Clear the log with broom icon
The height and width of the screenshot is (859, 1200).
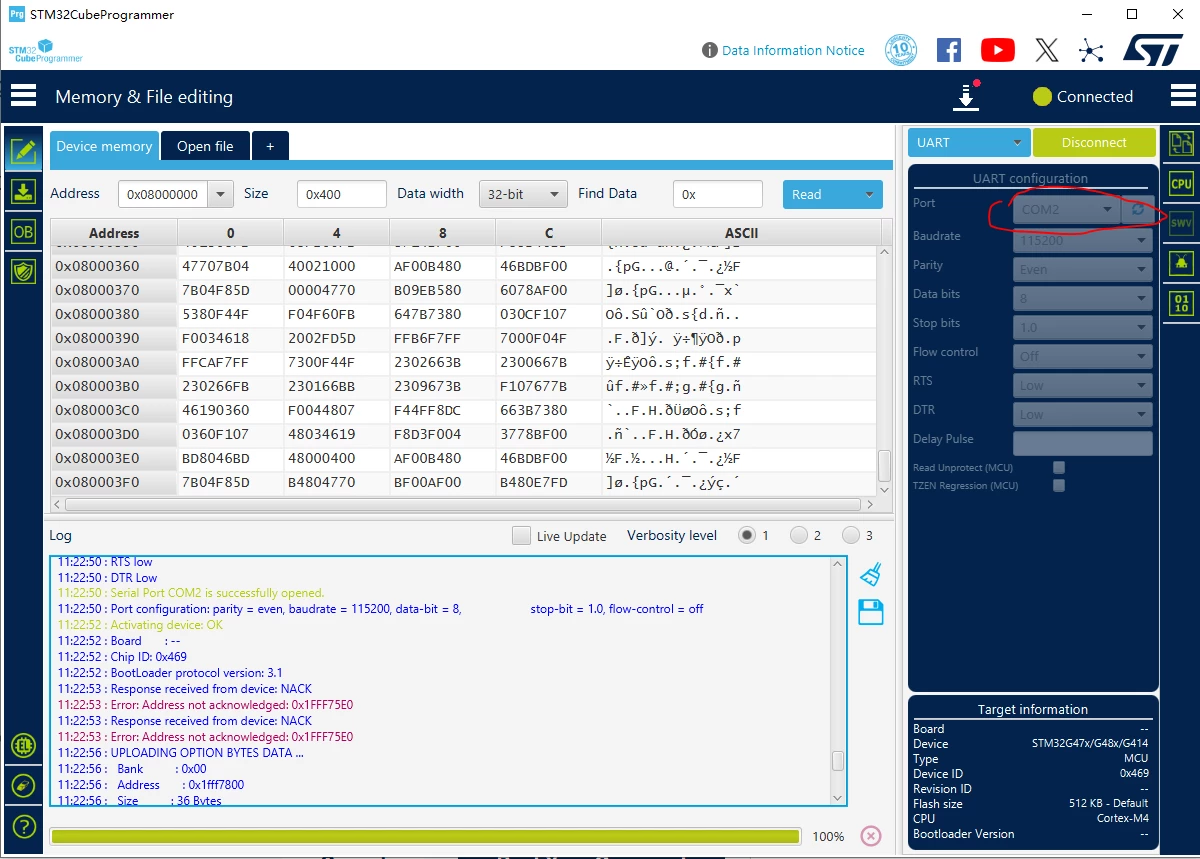pyautogui.click(x=871, y=574)
